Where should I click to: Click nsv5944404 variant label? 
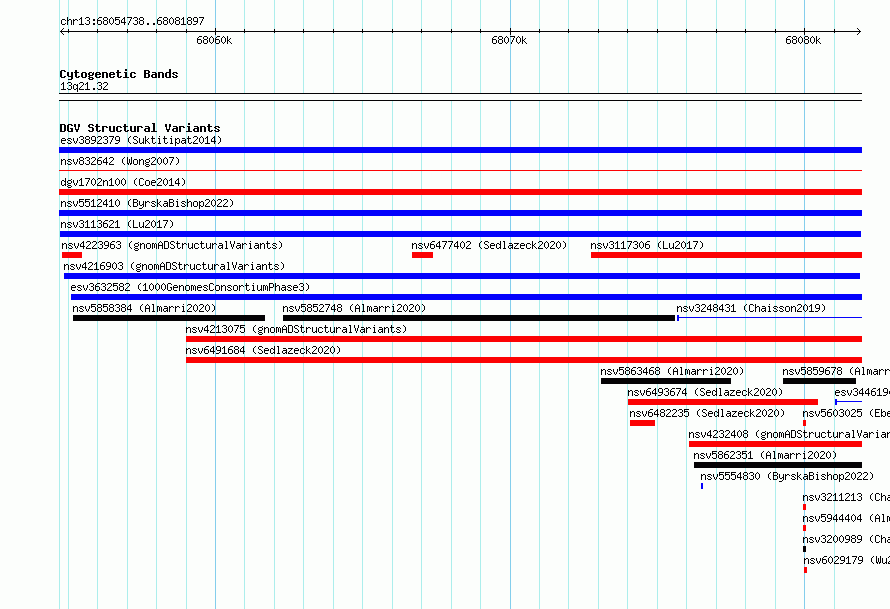coord(846,518)
